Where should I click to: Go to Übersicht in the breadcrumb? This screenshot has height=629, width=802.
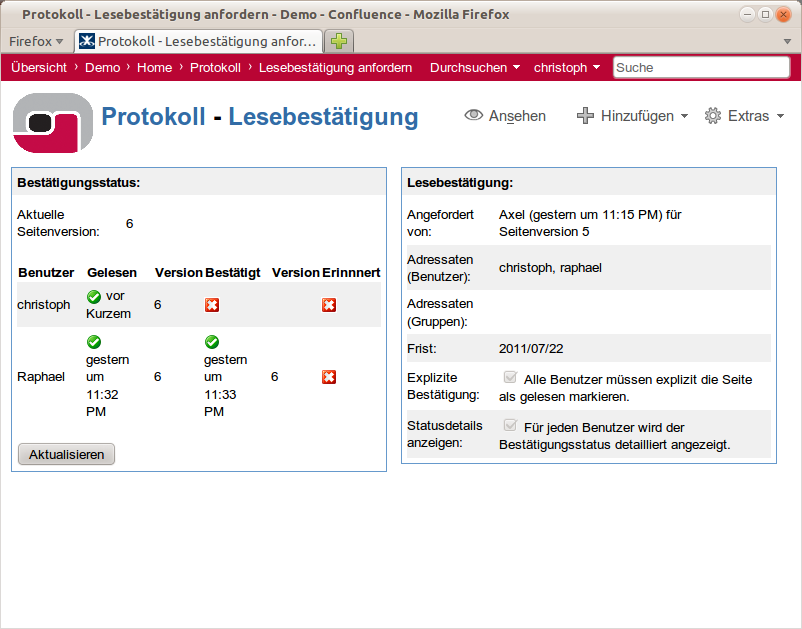click(x=39, y=68)
